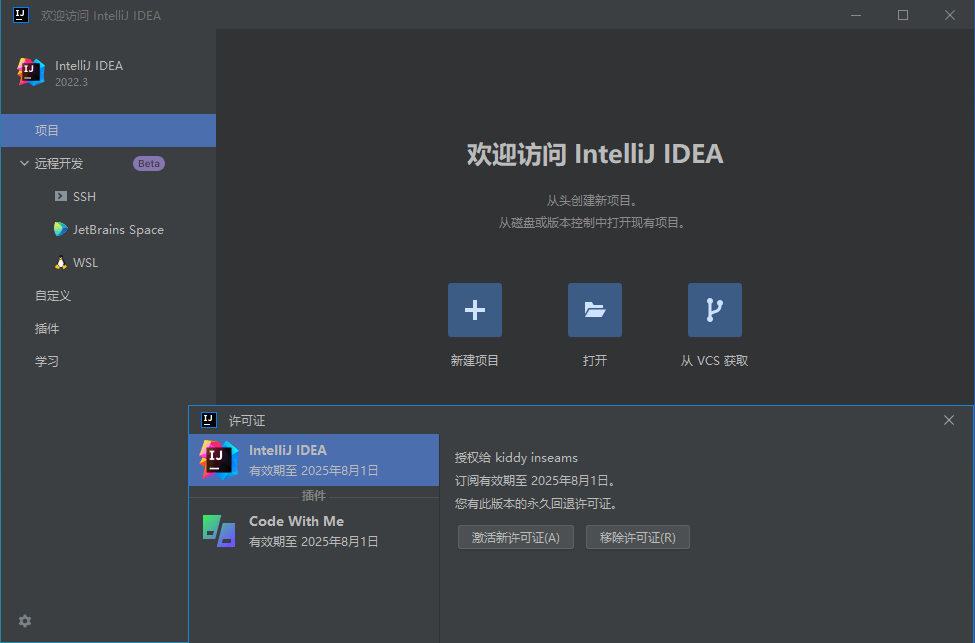Click the IJ icon in license dialog title
Image resolution: width=975 pixels, height=643 pixels.
click(x=209, y=420)
